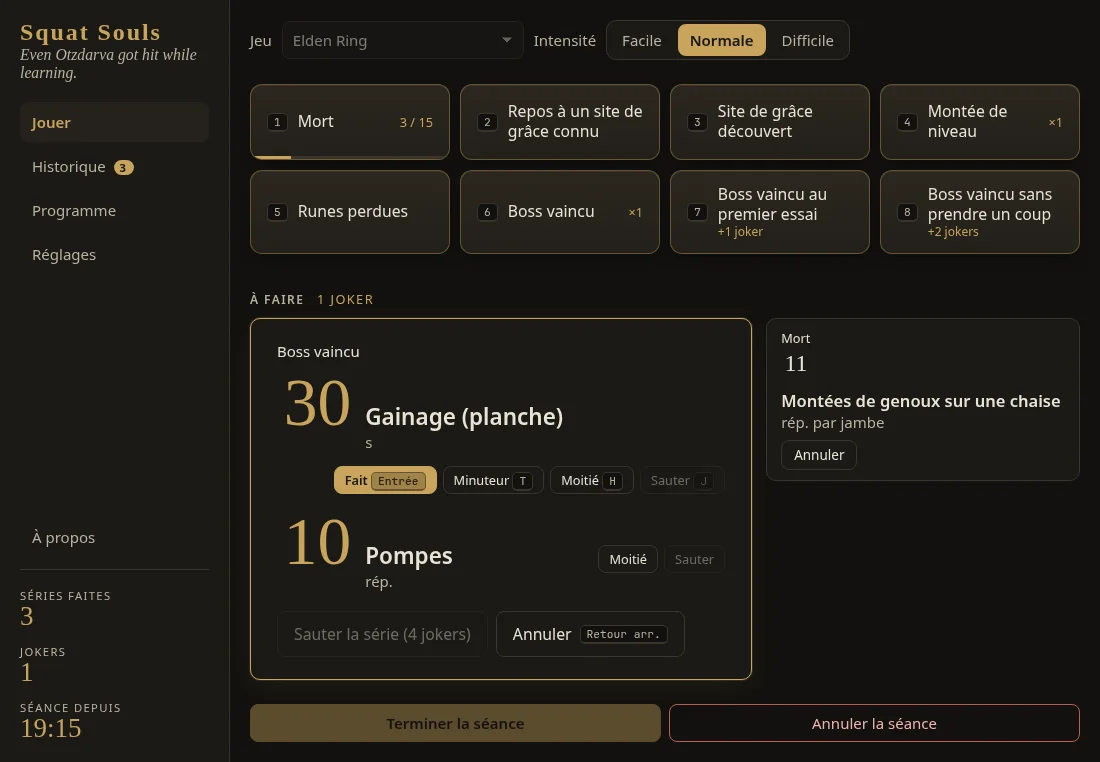
Task: Trigger the Mort event card
Action: click(350, 122)
